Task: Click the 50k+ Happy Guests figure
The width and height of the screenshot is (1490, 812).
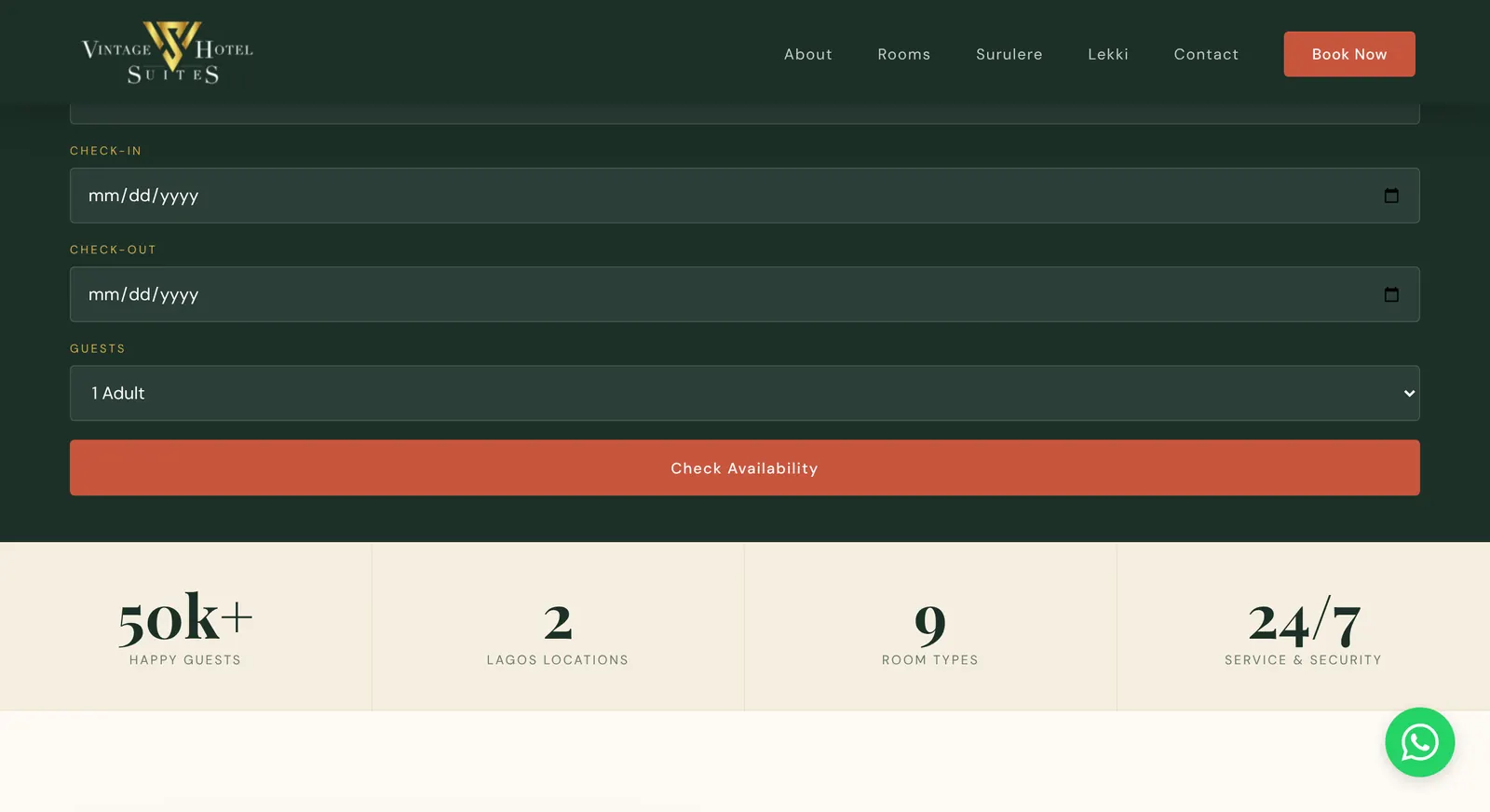Action: pyautogui.click(x=185, y=627)
